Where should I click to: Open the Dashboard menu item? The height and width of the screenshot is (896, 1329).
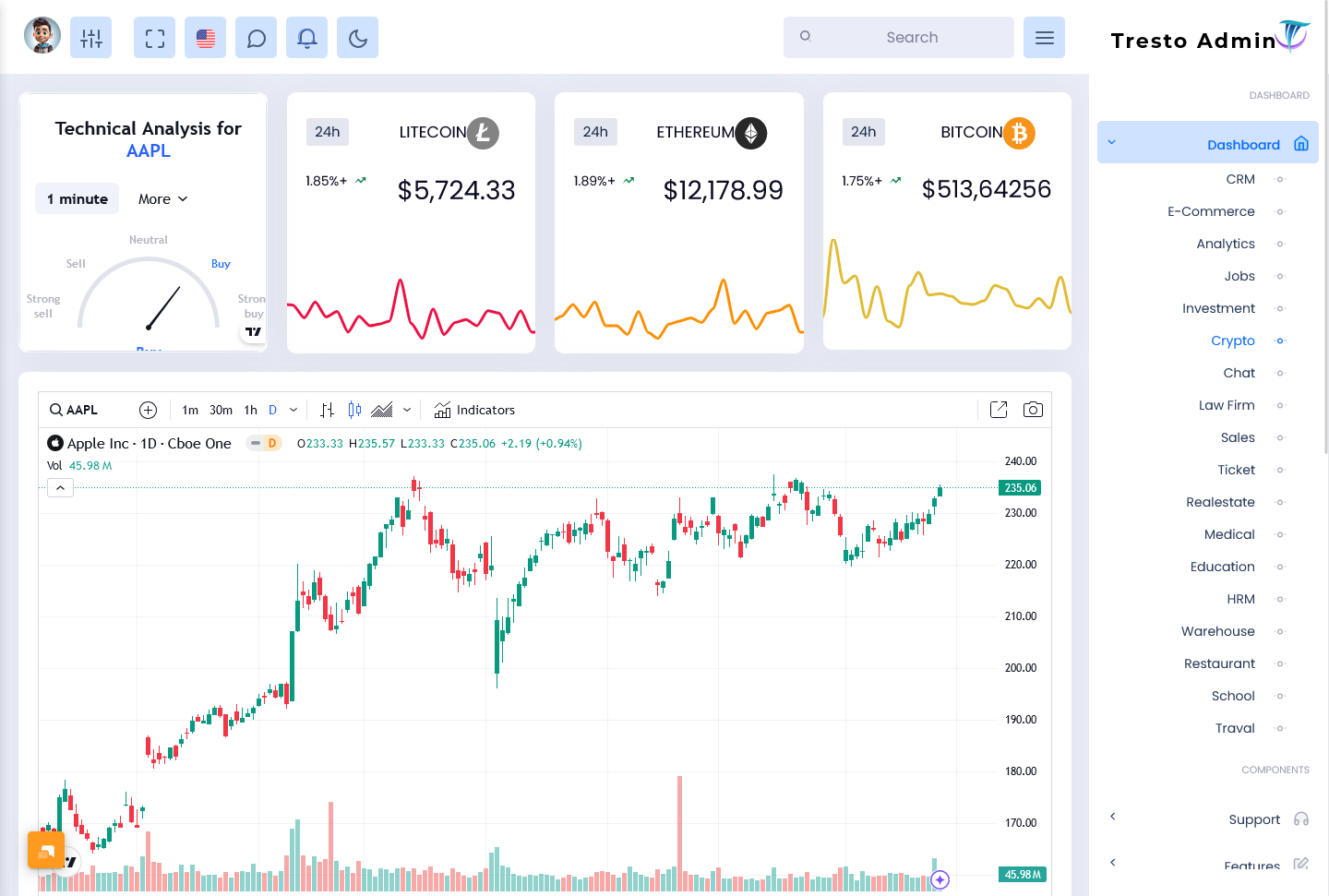coord(1207,143)
